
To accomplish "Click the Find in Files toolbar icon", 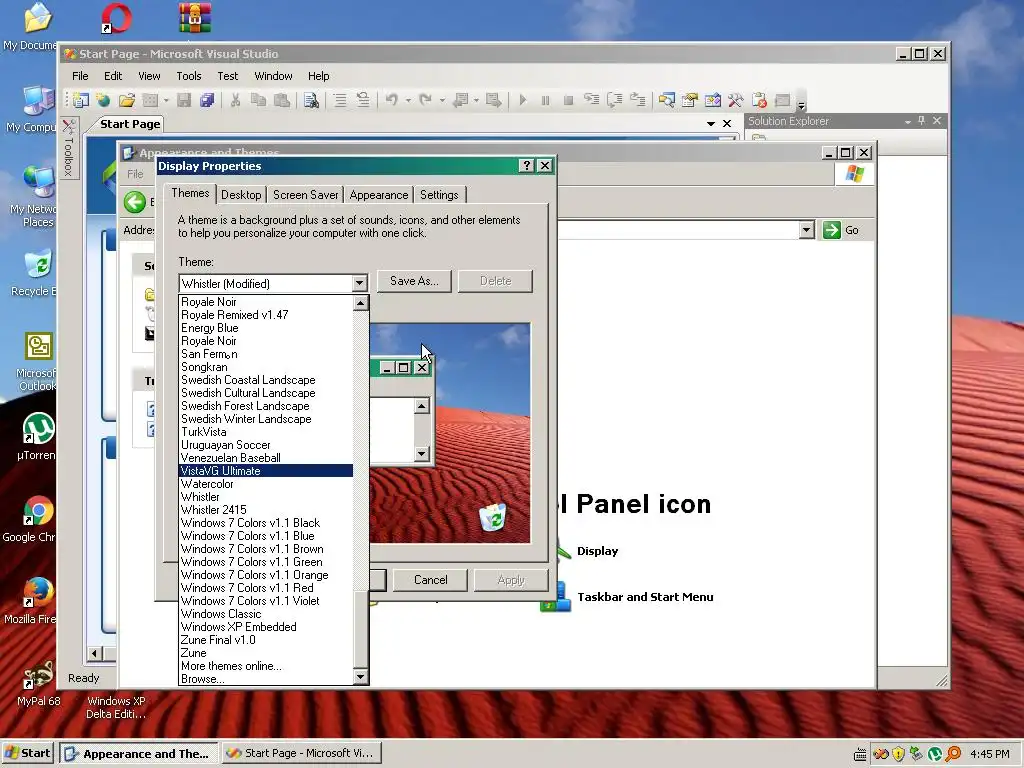I will point(311,100).
